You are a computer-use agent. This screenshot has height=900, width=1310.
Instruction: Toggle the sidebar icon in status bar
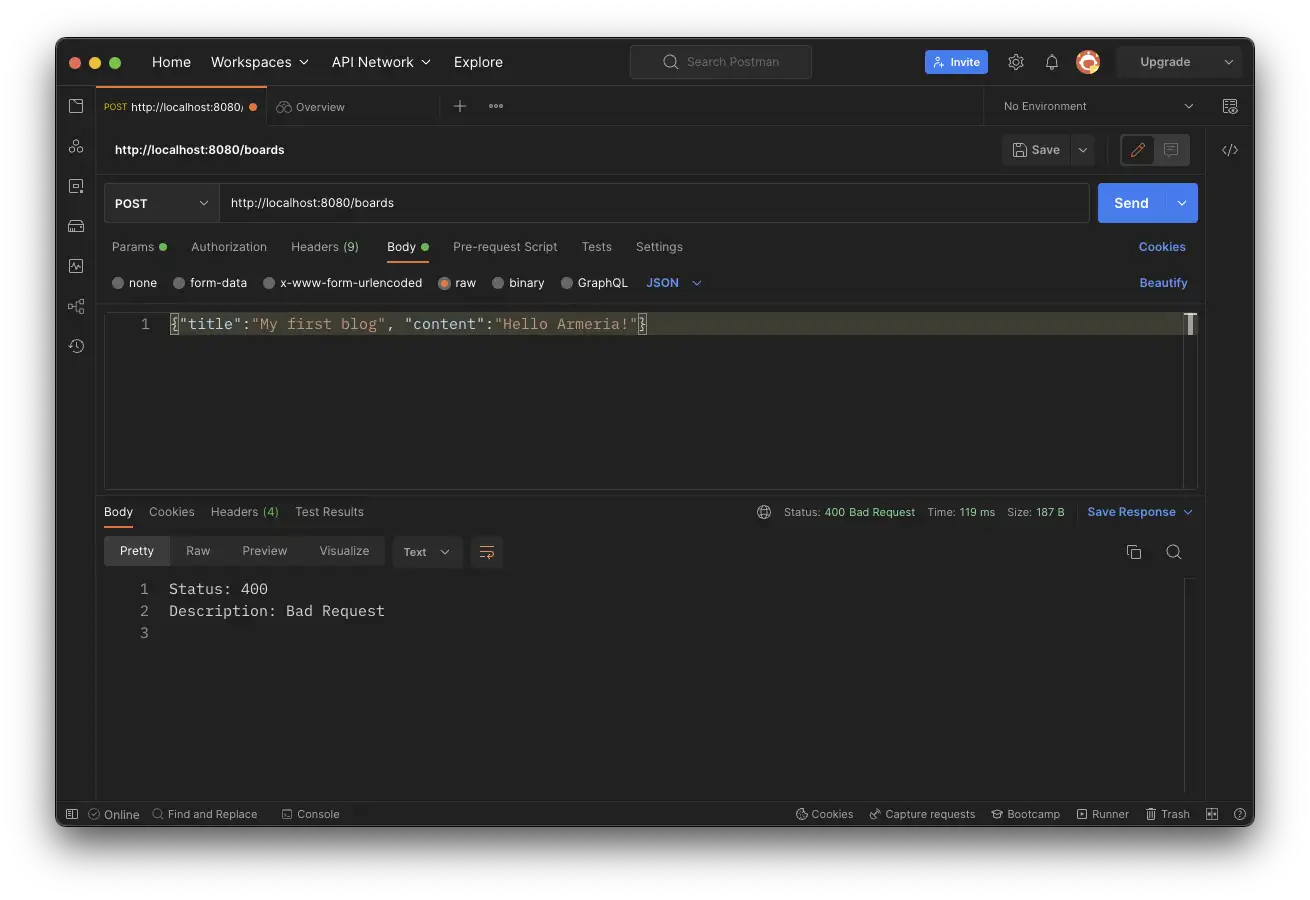pos(72,814)
